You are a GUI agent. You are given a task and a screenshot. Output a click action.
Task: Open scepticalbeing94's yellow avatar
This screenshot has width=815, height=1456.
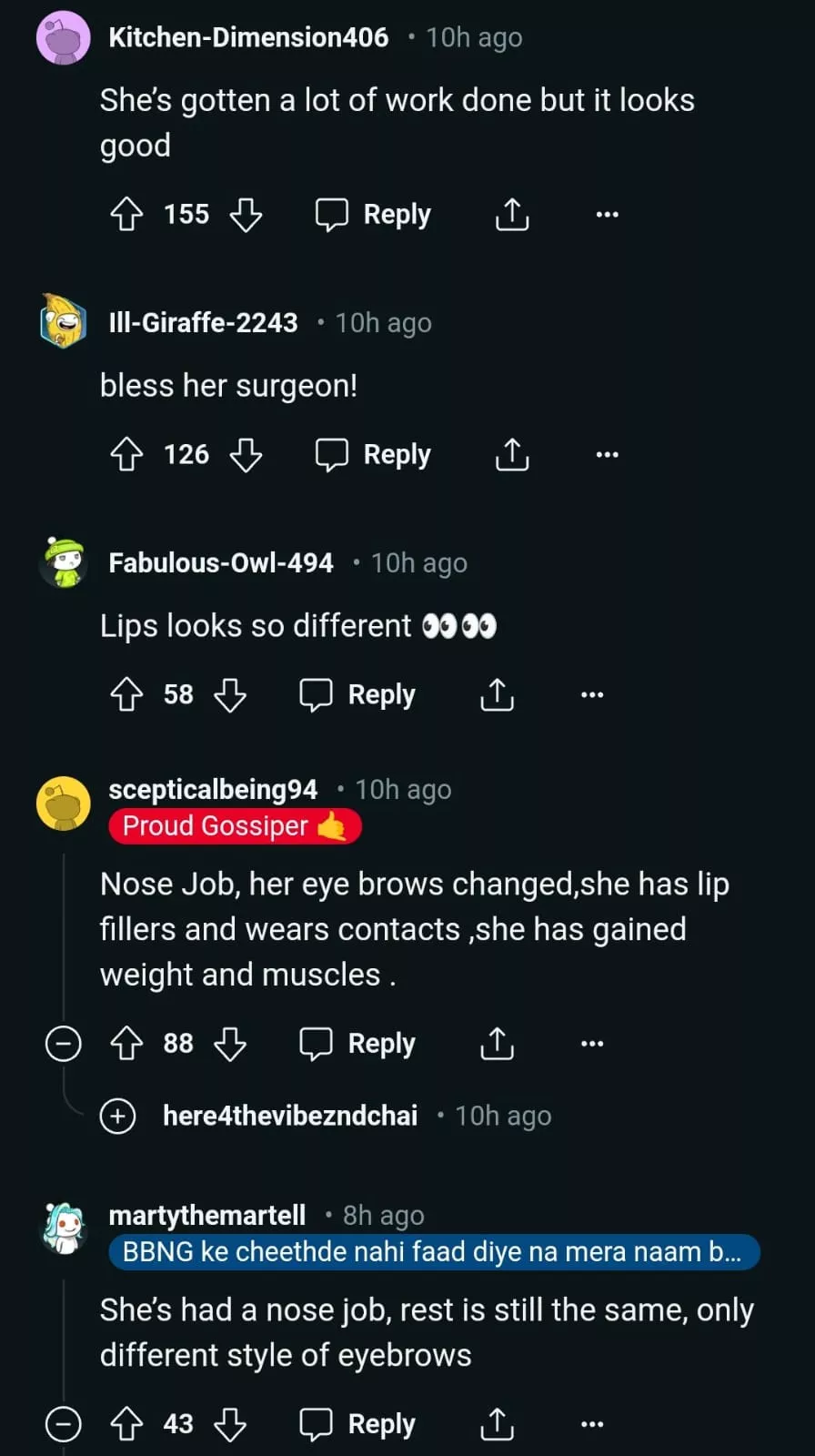(x=64, y=804)
